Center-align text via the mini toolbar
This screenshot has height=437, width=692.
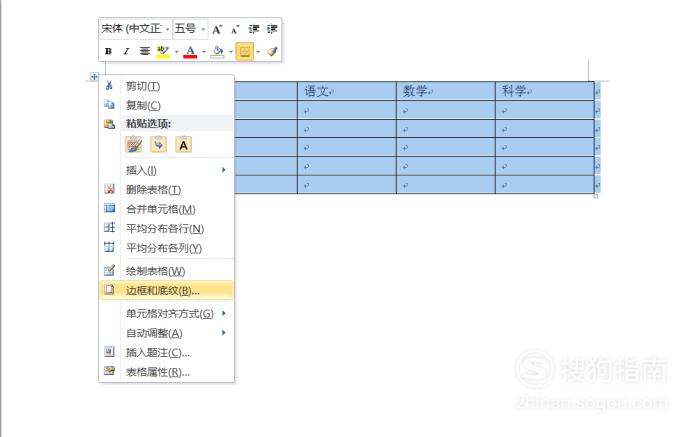click(x=144, y=51)
